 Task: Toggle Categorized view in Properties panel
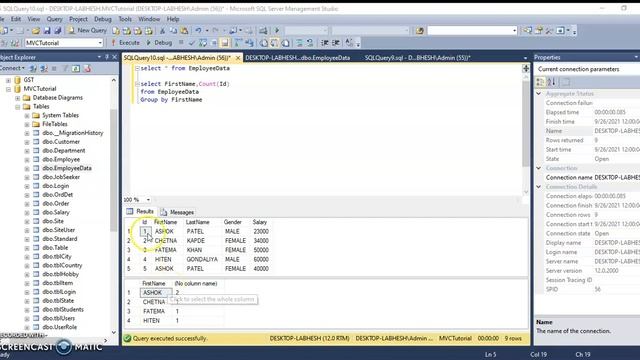coord(540,82)
